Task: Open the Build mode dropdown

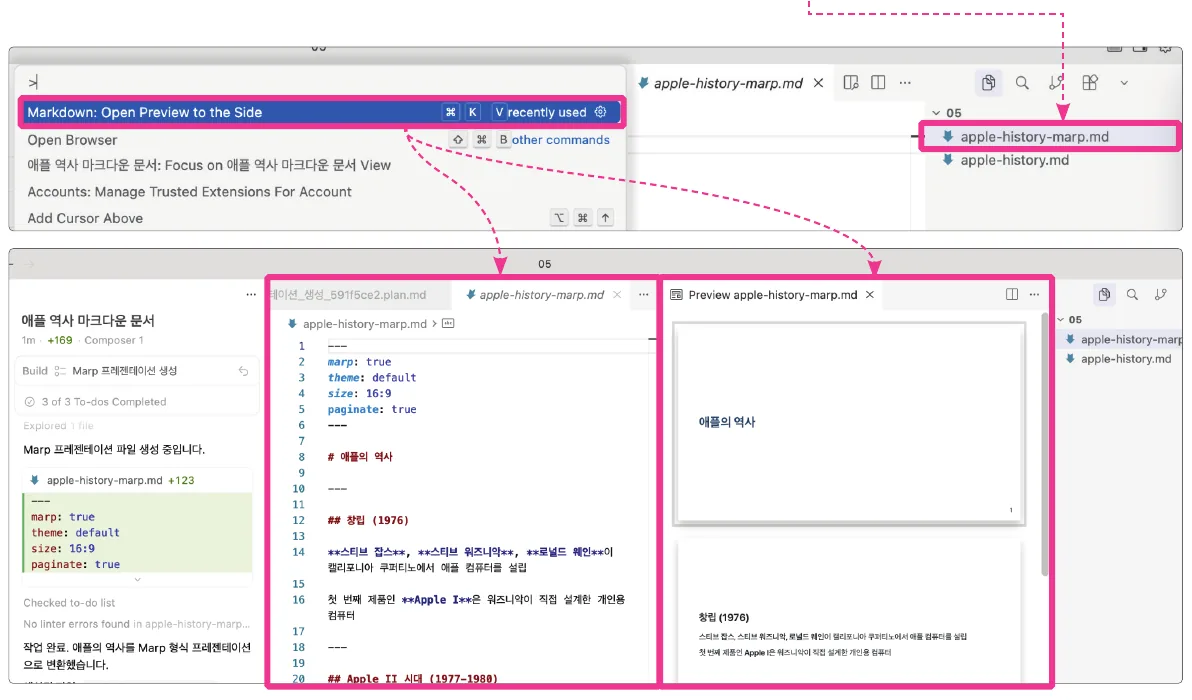Action: 34,371
